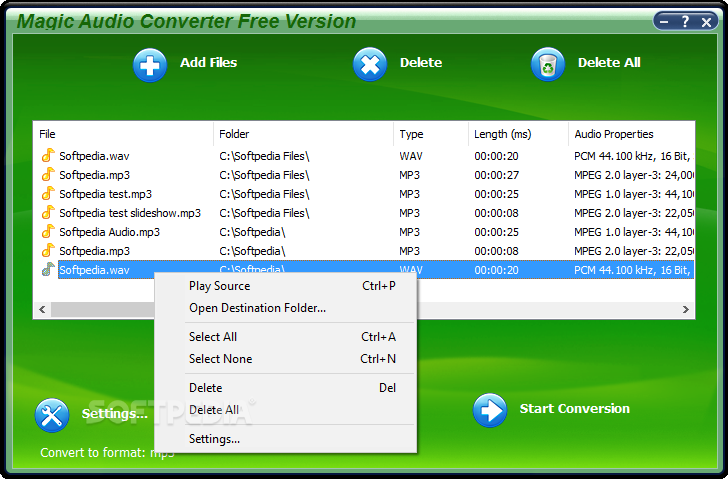The image size is (728, 479).
Task: Click the arrow Start Conversion icon
Action: 490,410
